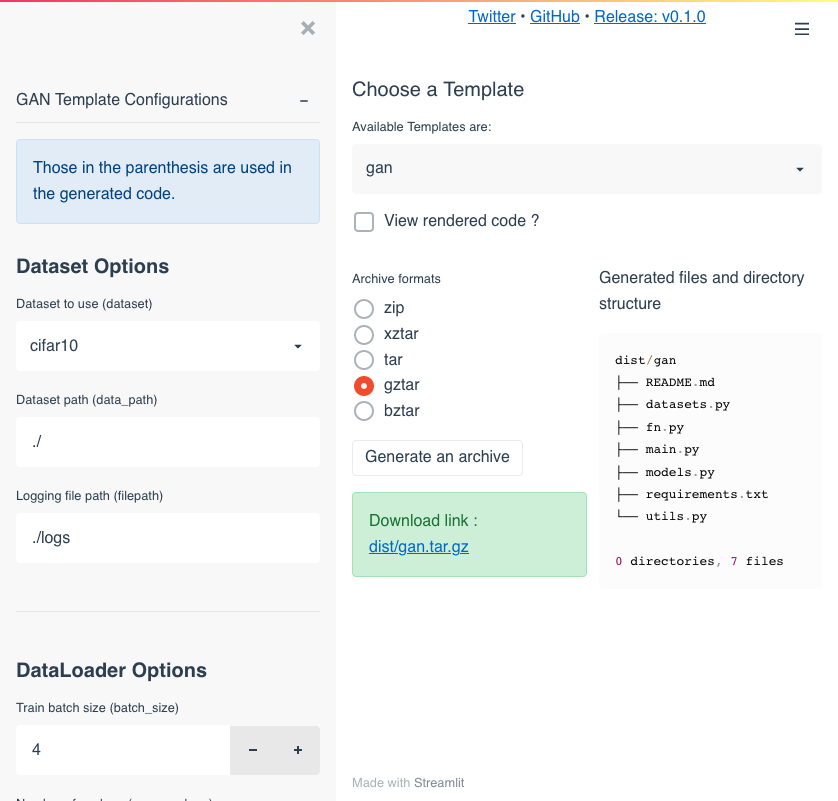Click models.py in the file tree
838x801 pixels.
(680, 472)
